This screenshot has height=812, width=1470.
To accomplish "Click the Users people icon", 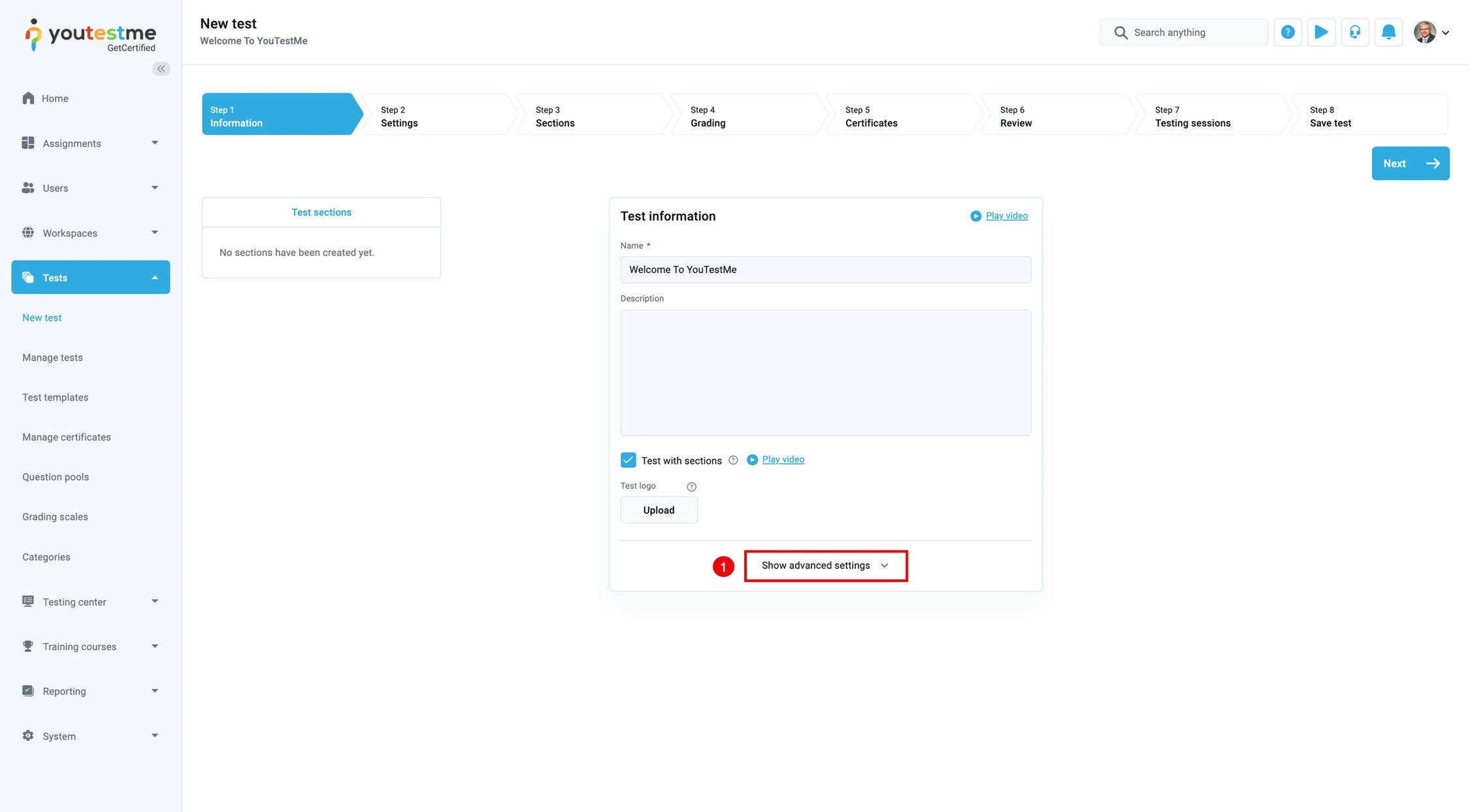I will pyautogui.click(x=28, y=187).
